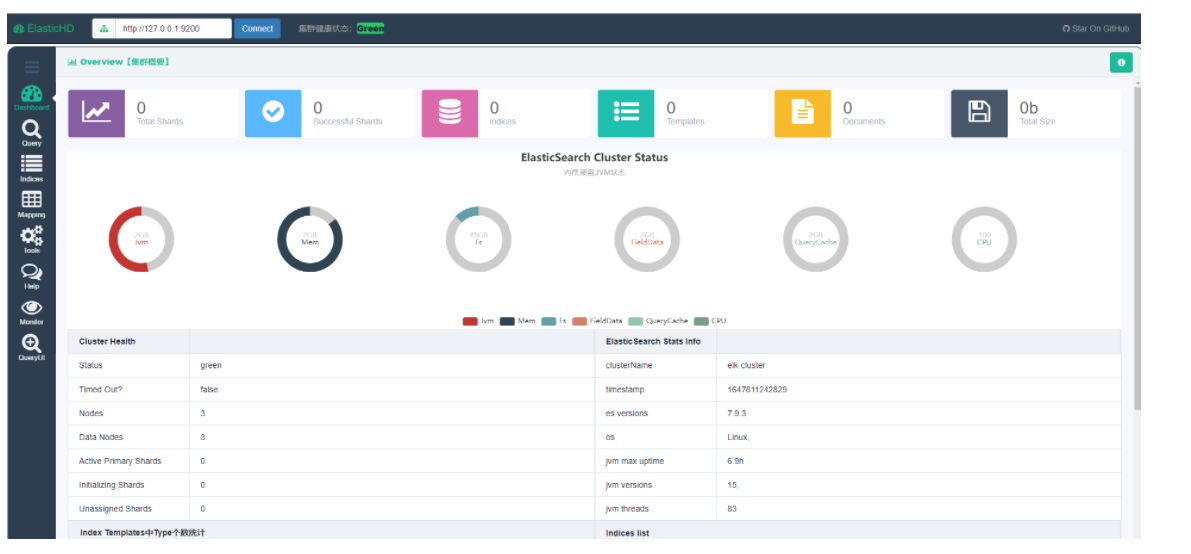Click the Initializing Shards label
Screen dimensions: 1191x554
coord(112,485)
